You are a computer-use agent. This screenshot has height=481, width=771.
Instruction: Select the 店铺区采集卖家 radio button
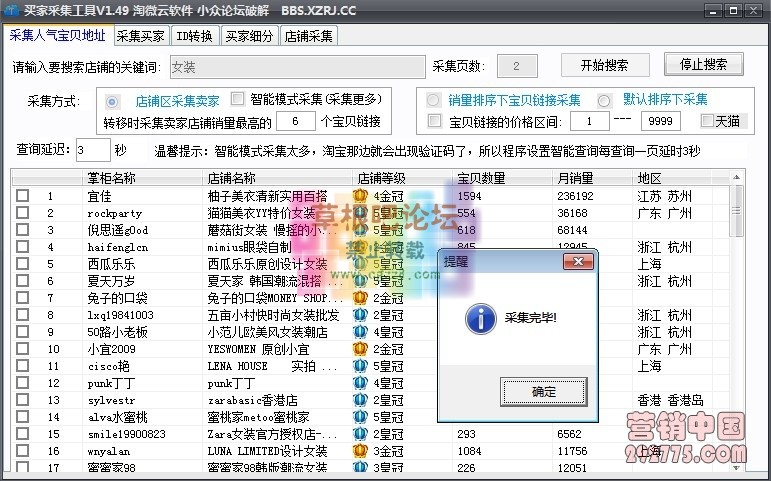point(112,102)
